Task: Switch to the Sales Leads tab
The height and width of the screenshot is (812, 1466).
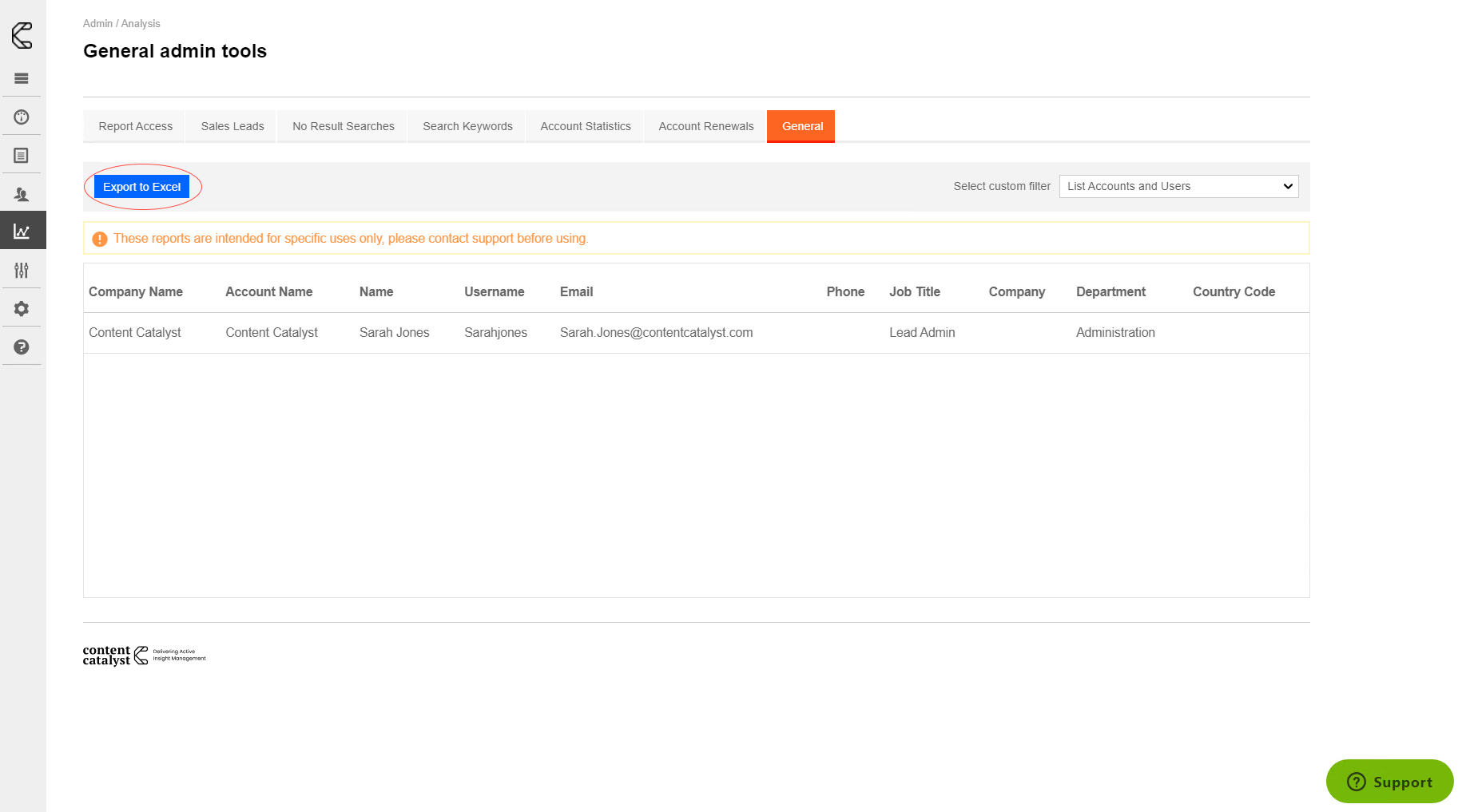Action: coord(232,126)
